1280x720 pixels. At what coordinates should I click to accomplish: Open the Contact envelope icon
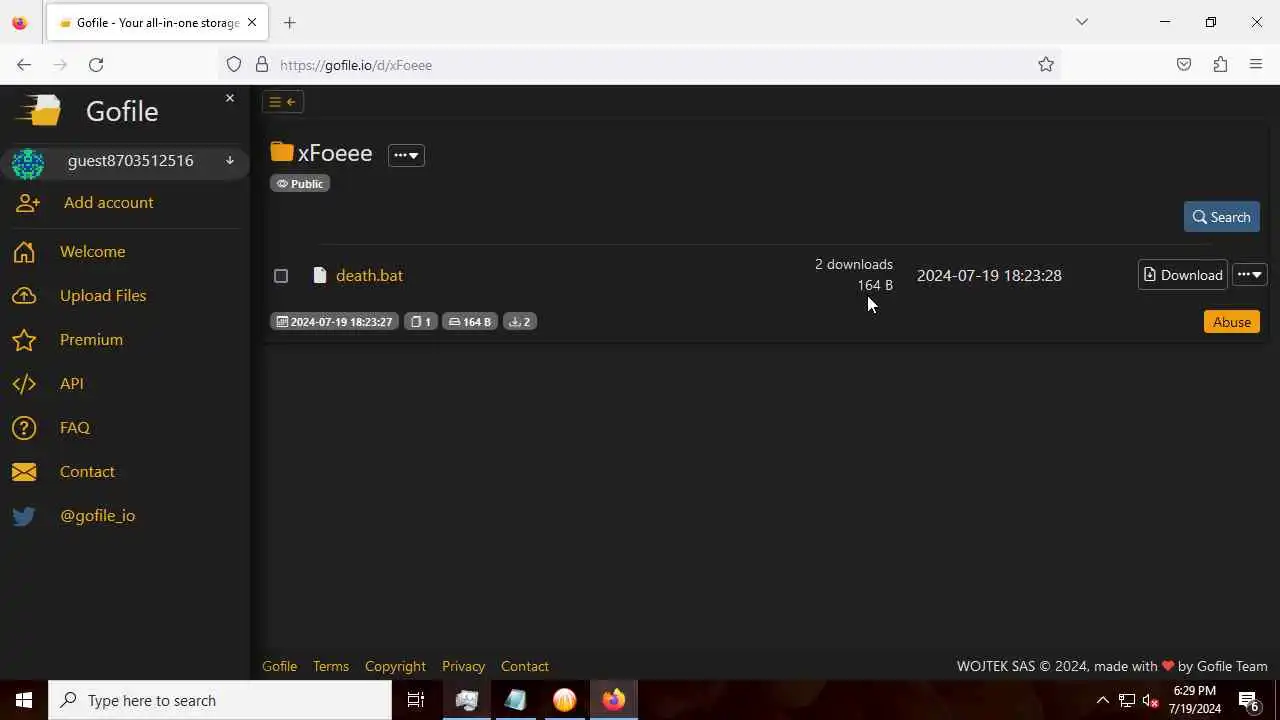pyautogui.click(x=24, y=472)
